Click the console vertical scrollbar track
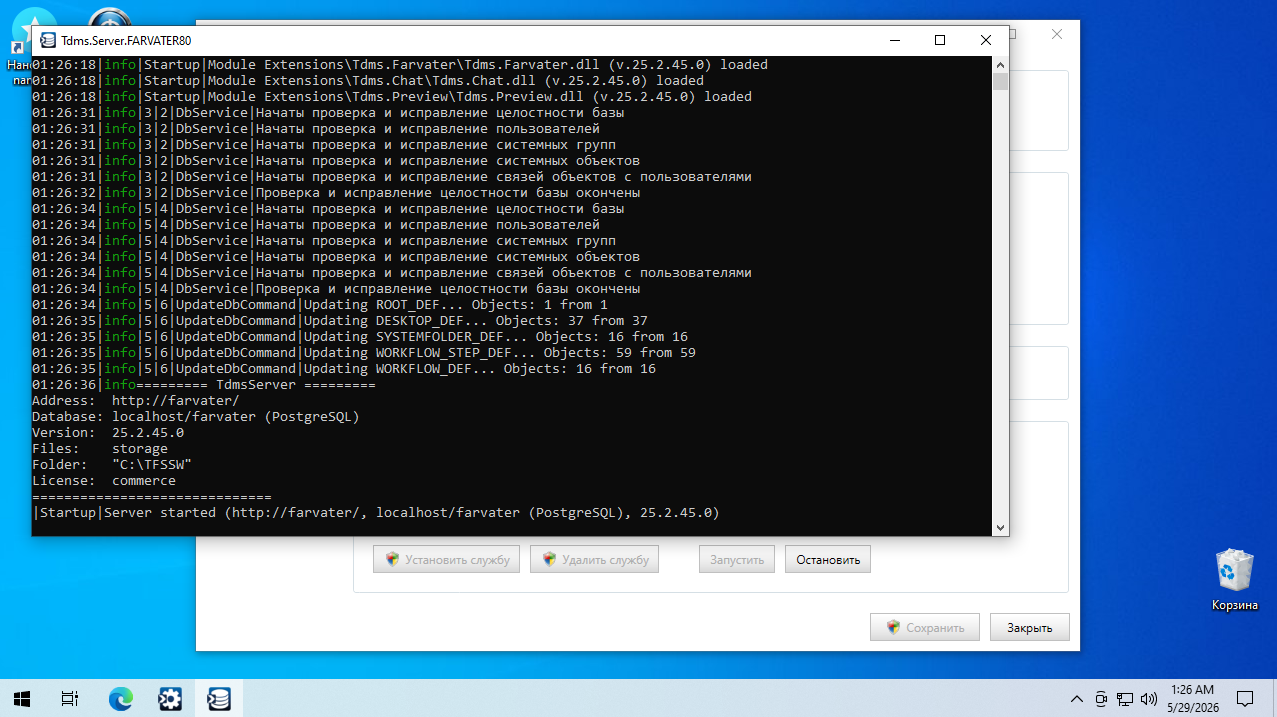The width and height of the screenshot is (1277, 717). (1001, 300)
